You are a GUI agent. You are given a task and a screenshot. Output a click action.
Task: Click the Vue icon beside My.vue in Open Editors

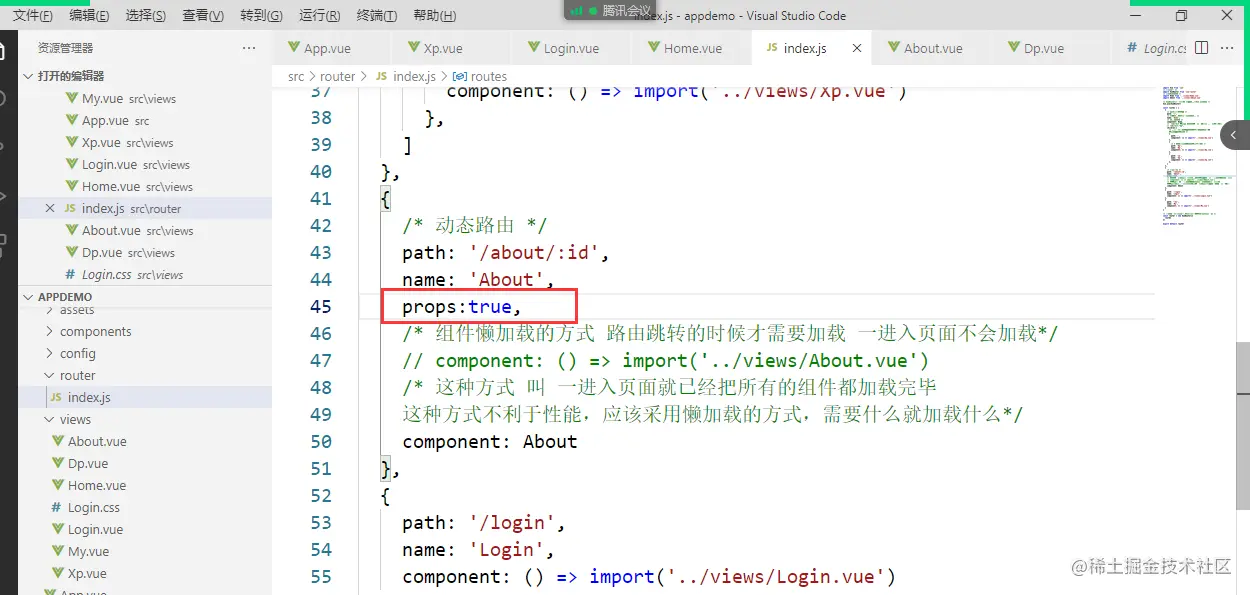click(x=70, y=98)
